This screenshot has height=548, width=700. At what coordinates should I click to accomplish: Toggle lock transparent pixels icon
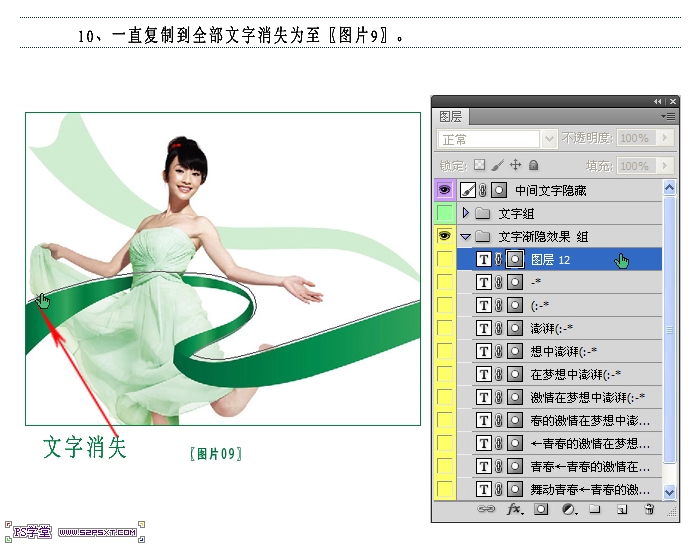pos(479,165)
